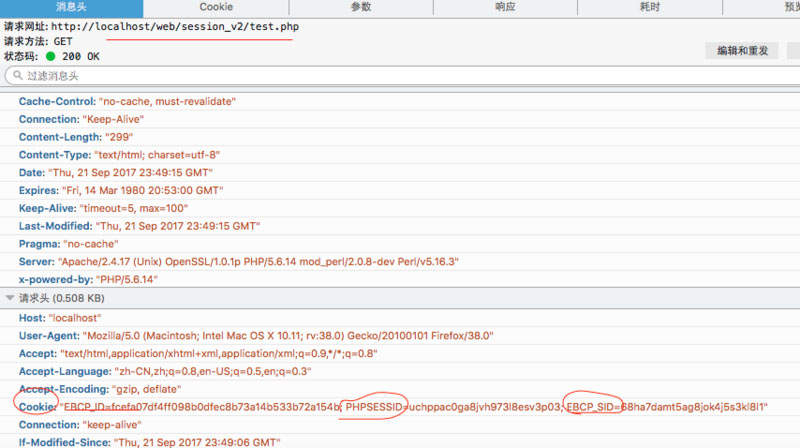This screenshot has height=448, width=800.
Task: Click the User-Agent request header
Action: (256, 335)
